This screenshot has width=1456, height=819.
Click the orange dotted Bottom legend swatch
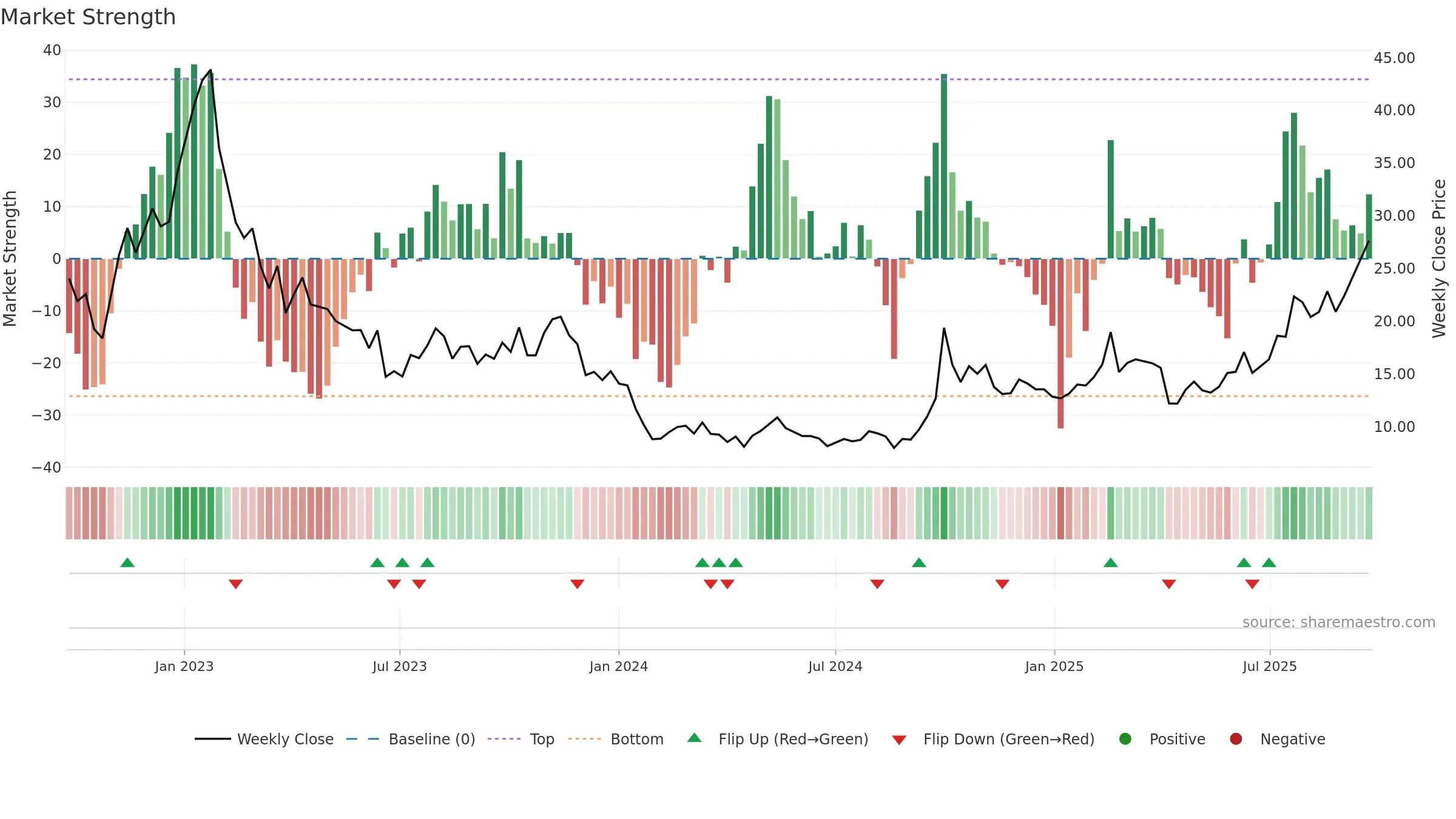[x=584, y=739]
